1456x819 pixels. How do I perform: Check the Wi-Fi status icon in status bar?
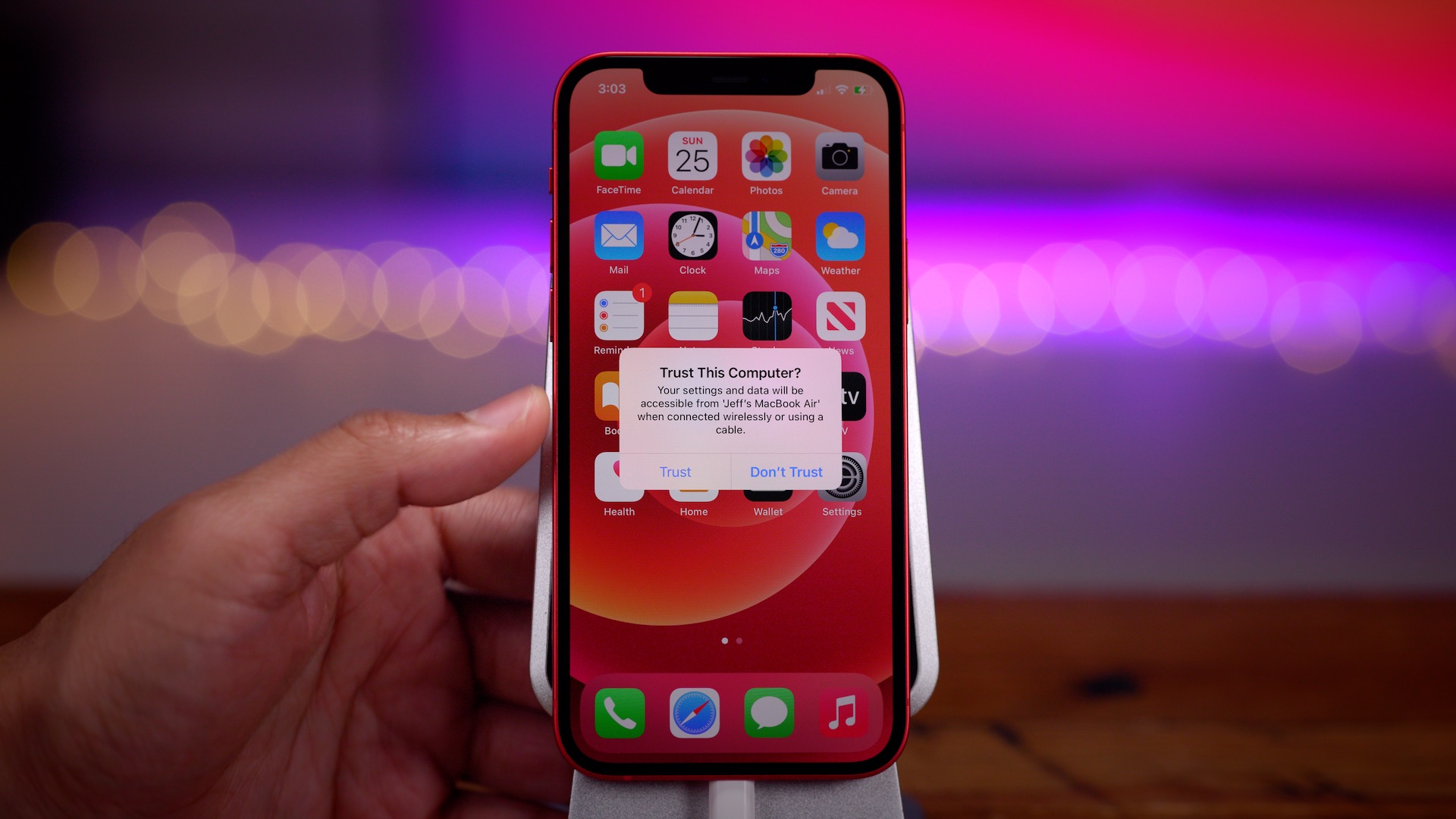[843, 88]
